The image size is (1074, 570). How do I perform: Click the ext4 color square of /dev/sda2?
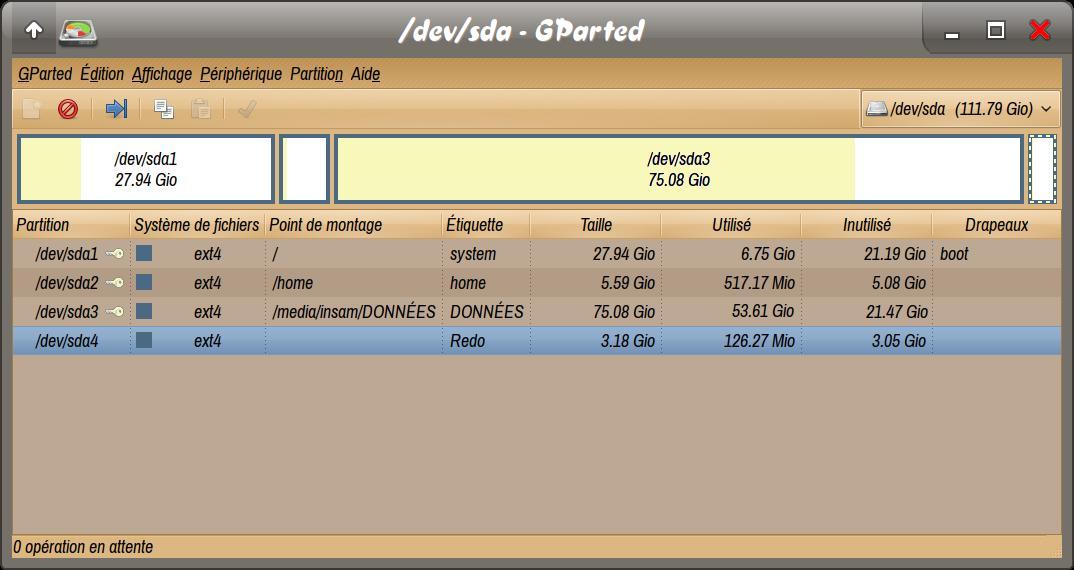pos(144,282)
